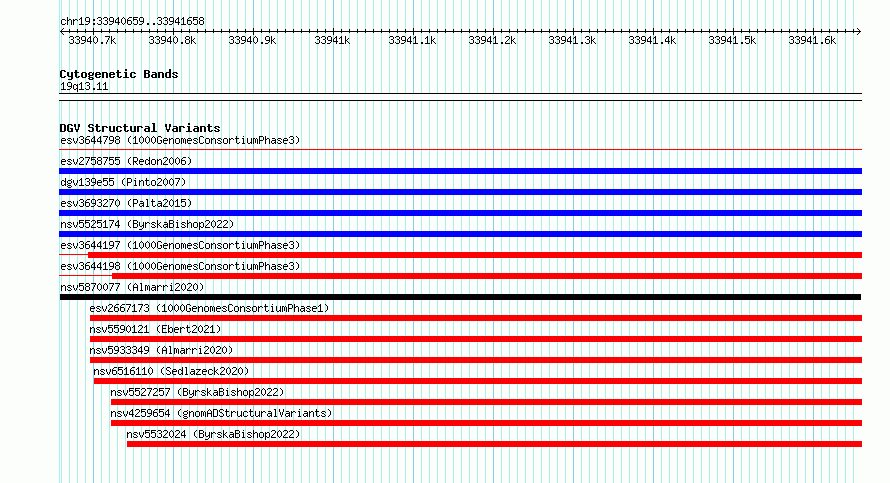Click the 33941.3k ruler tick label
This screenshot has height=483, width=890.
tap(572, 40)
